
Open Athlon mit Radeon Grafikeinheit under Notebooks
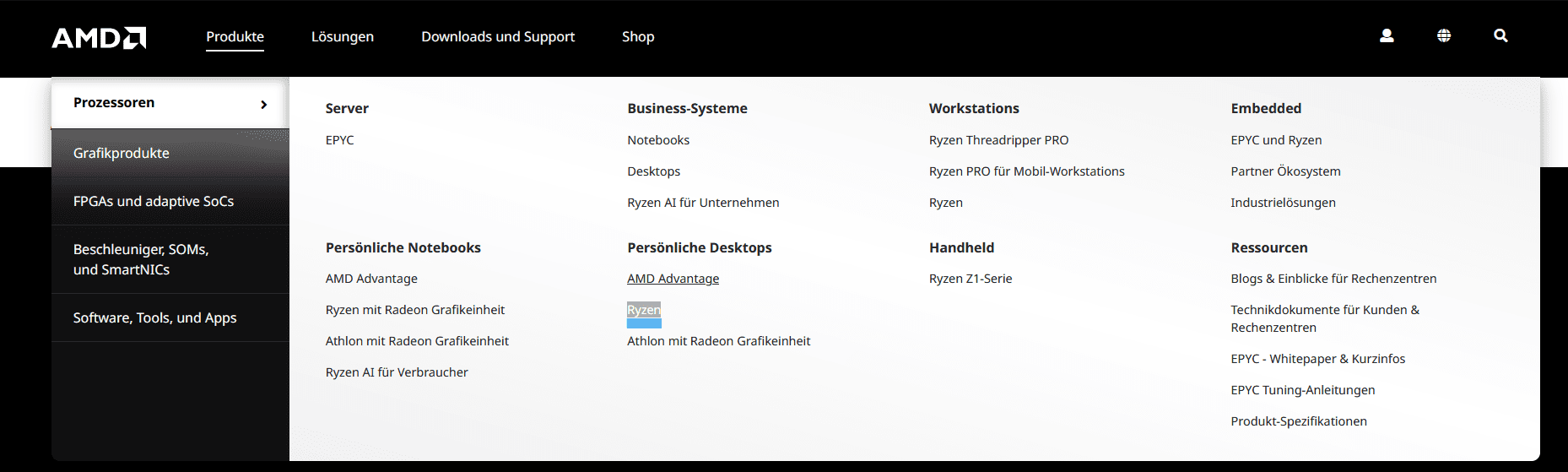click(417, 341)
